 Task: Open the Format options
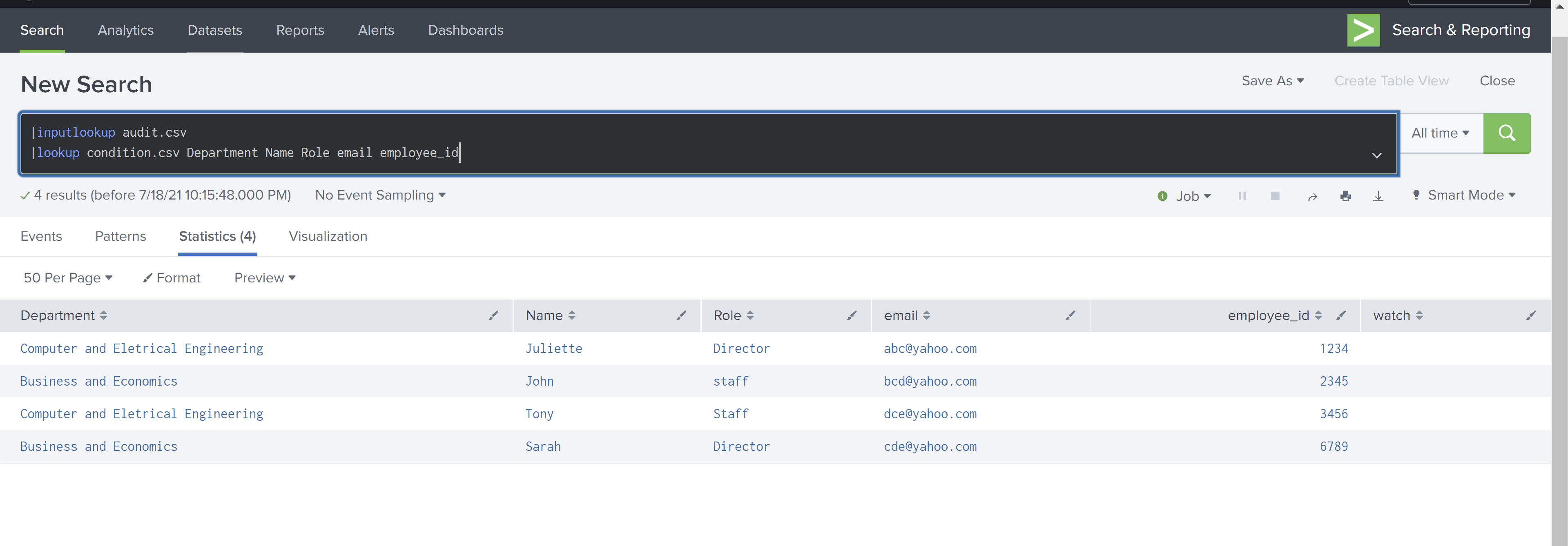[x=171, y=277]
